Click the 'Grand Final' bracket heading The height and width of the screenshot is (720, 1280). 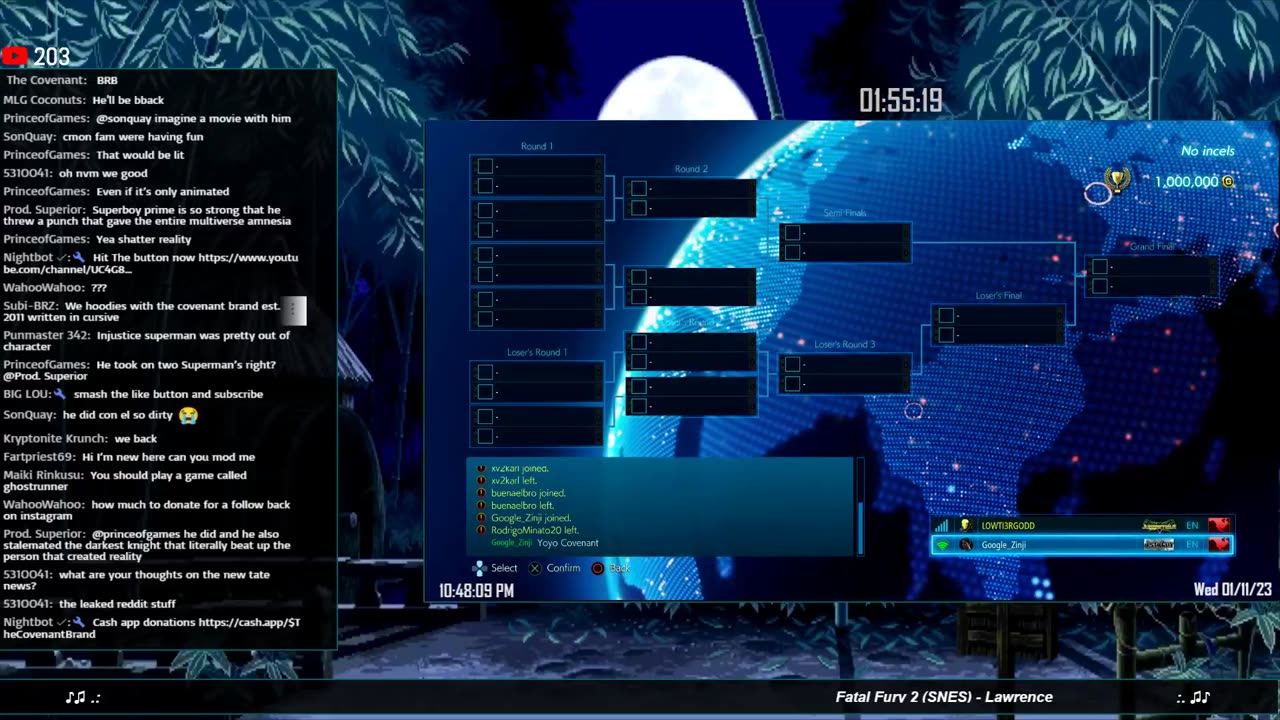click(1152, 247)
